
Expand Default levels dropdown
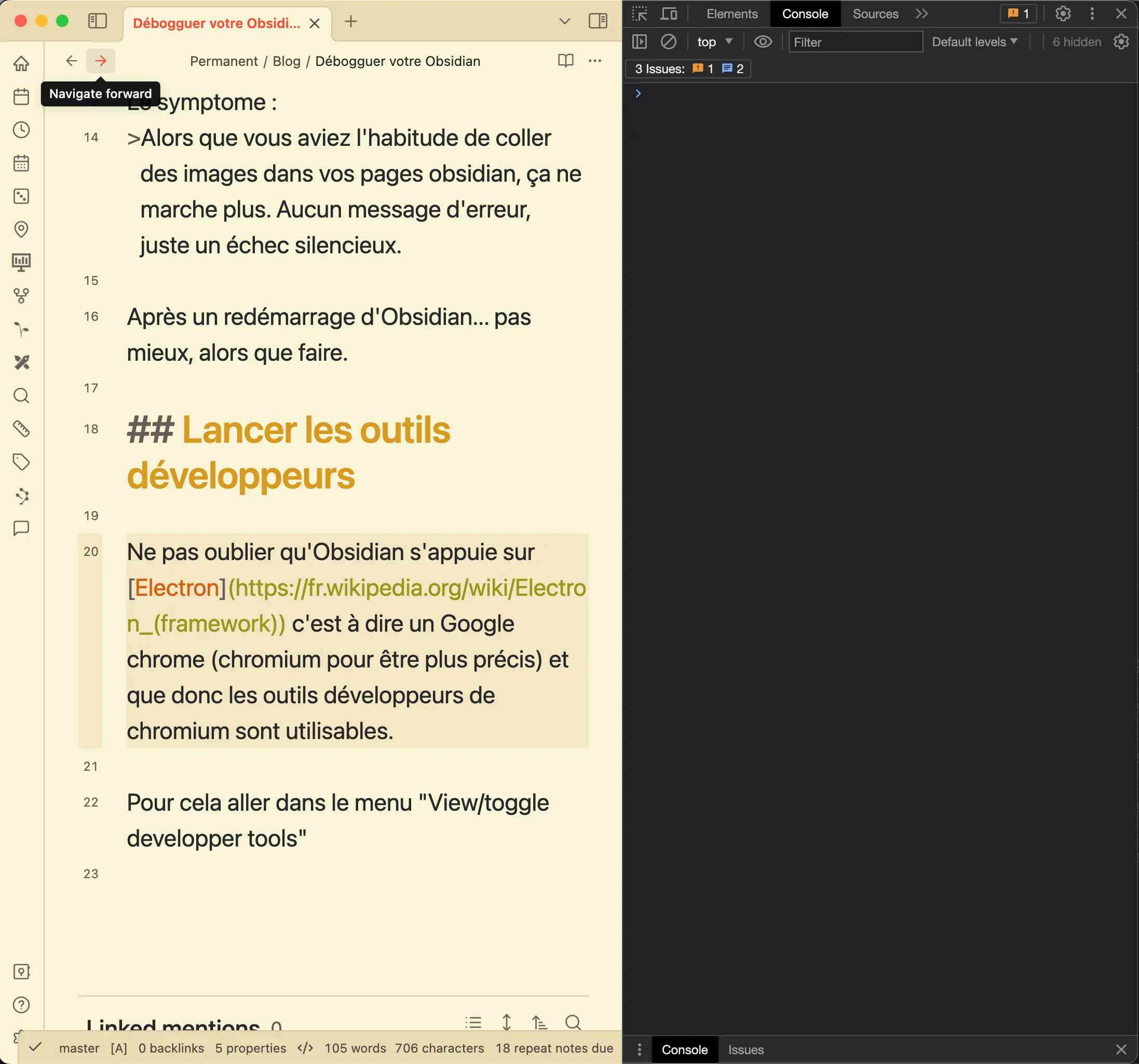974,42
